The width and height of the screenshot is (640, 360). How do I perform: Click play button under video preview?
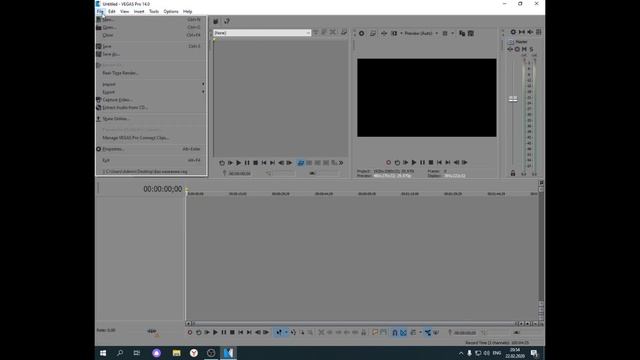[414, 162]
